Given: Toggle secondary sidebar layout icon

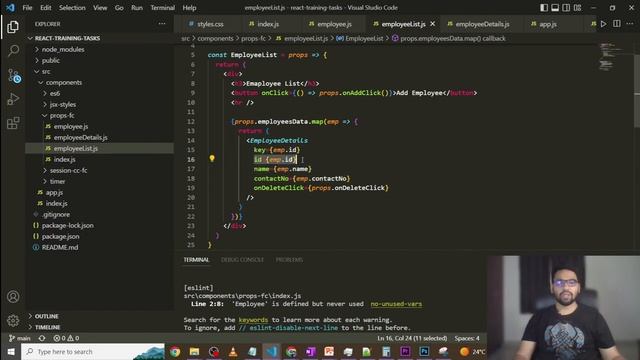Looking at the screenshot, I should point(566,8).
